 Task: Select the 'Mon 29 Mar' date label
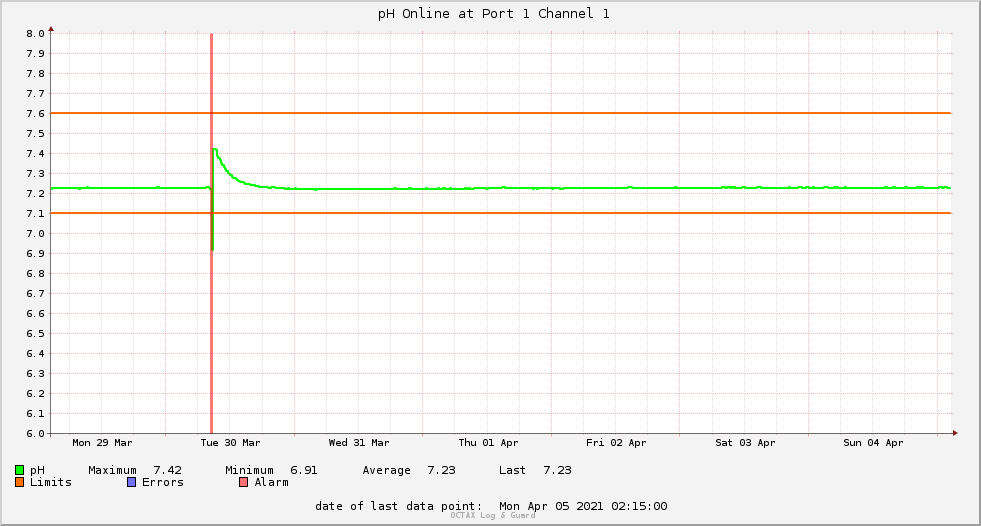coord(102,443)
